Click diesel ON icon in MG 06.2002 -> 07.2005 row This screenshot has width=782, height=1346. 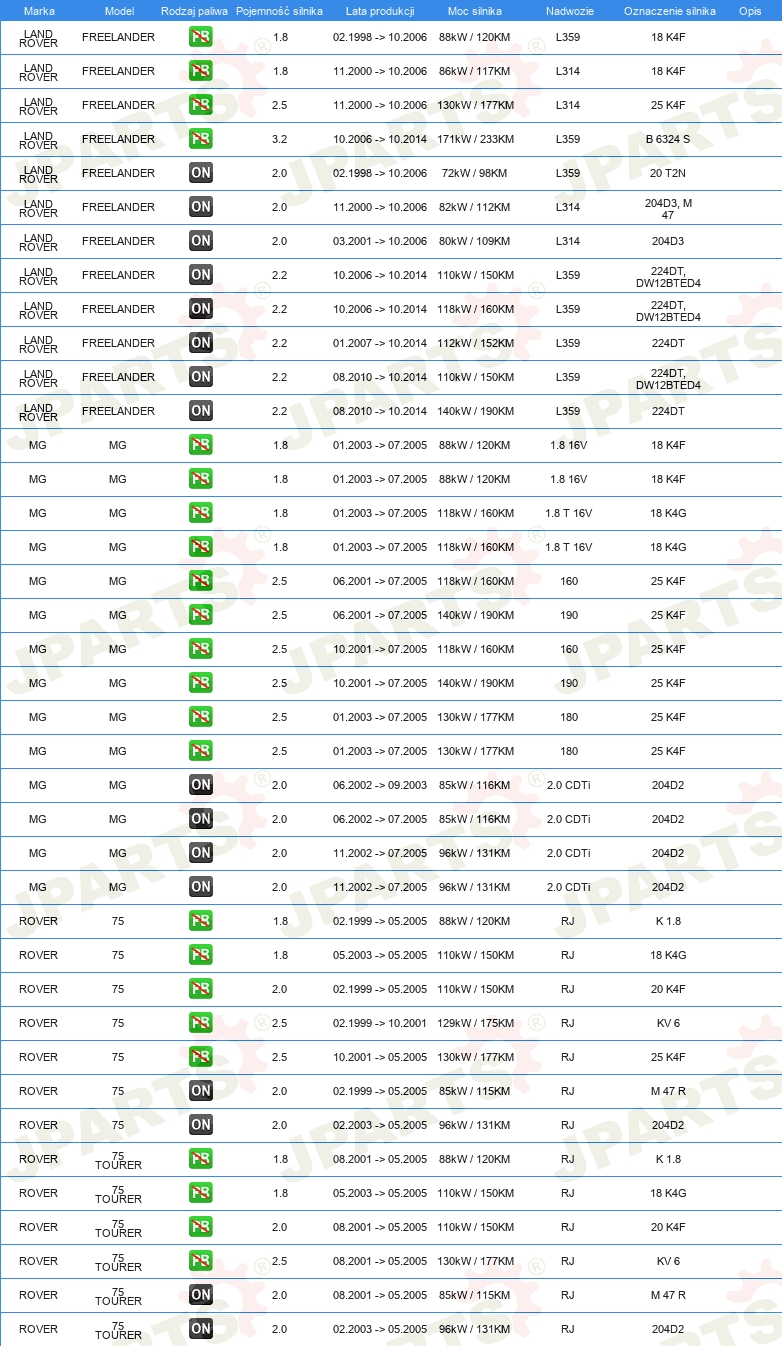coord(201,819)
